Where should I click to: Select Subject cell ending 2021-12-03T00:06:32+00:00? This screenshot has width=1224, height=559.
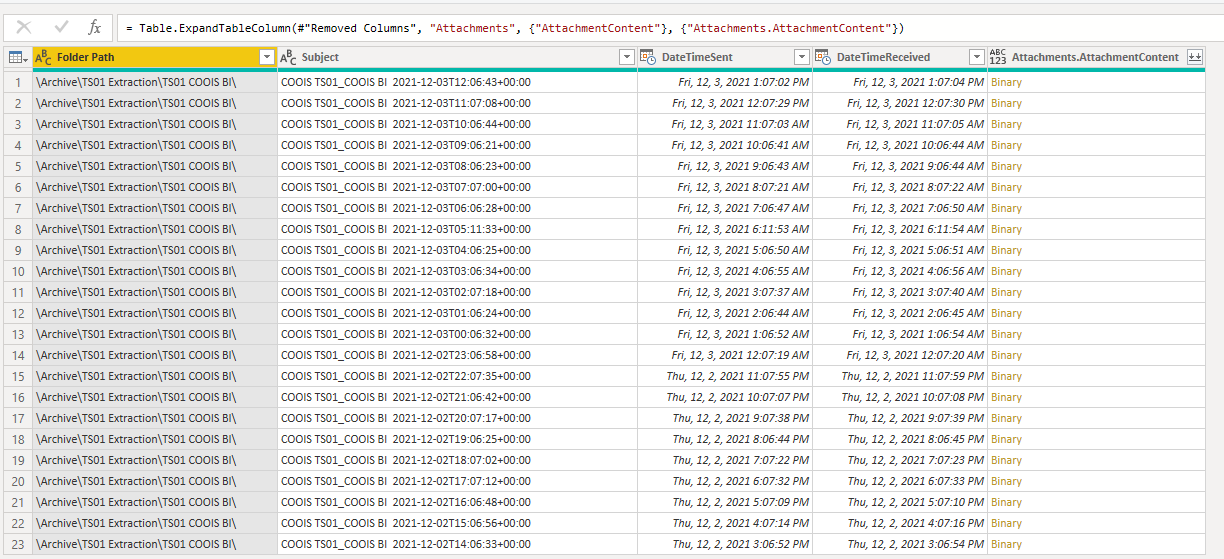click(458, 335)
